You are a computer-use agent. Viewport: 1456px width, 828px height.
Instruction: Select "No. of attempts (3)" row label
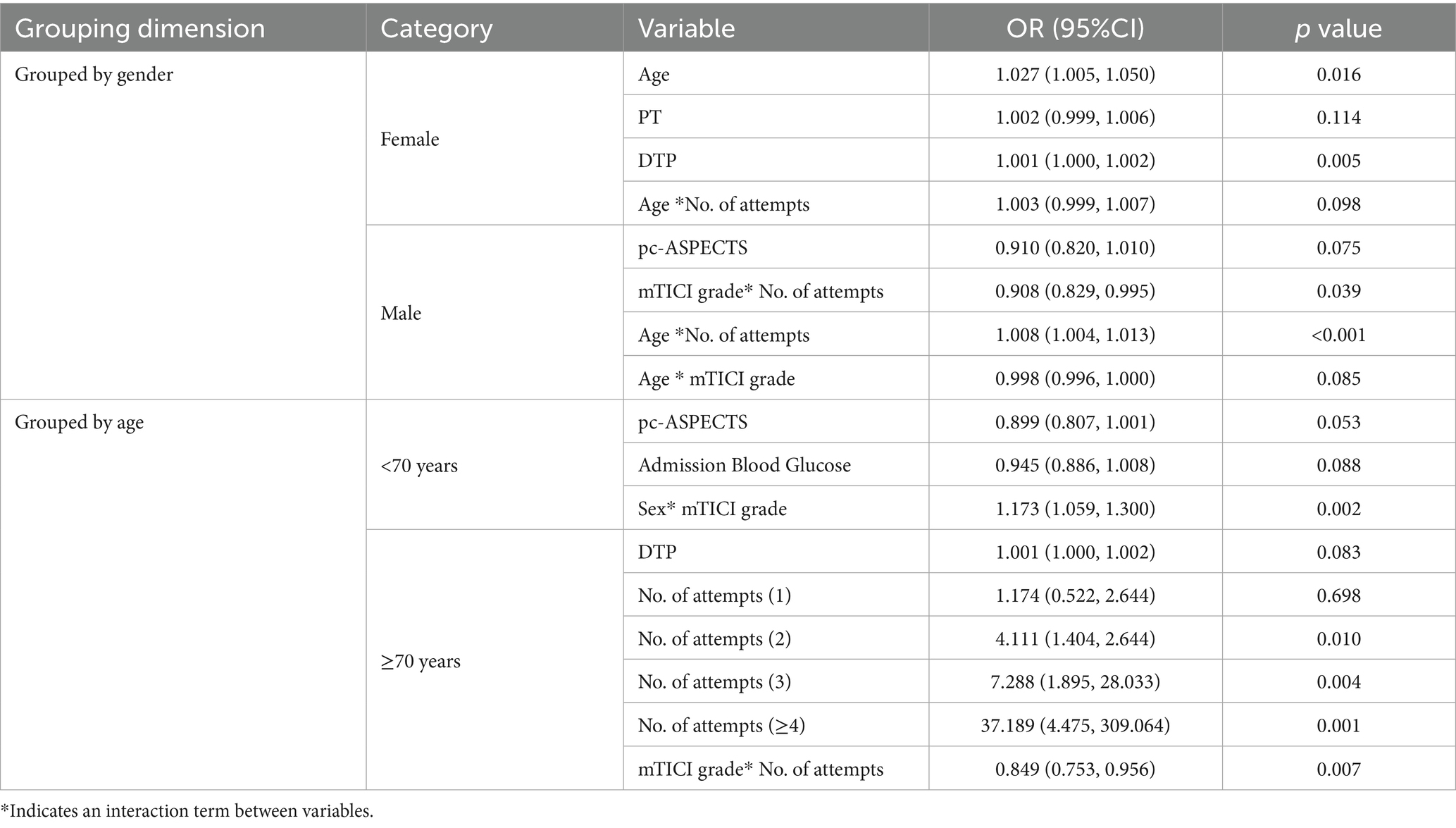click(714, 682)
